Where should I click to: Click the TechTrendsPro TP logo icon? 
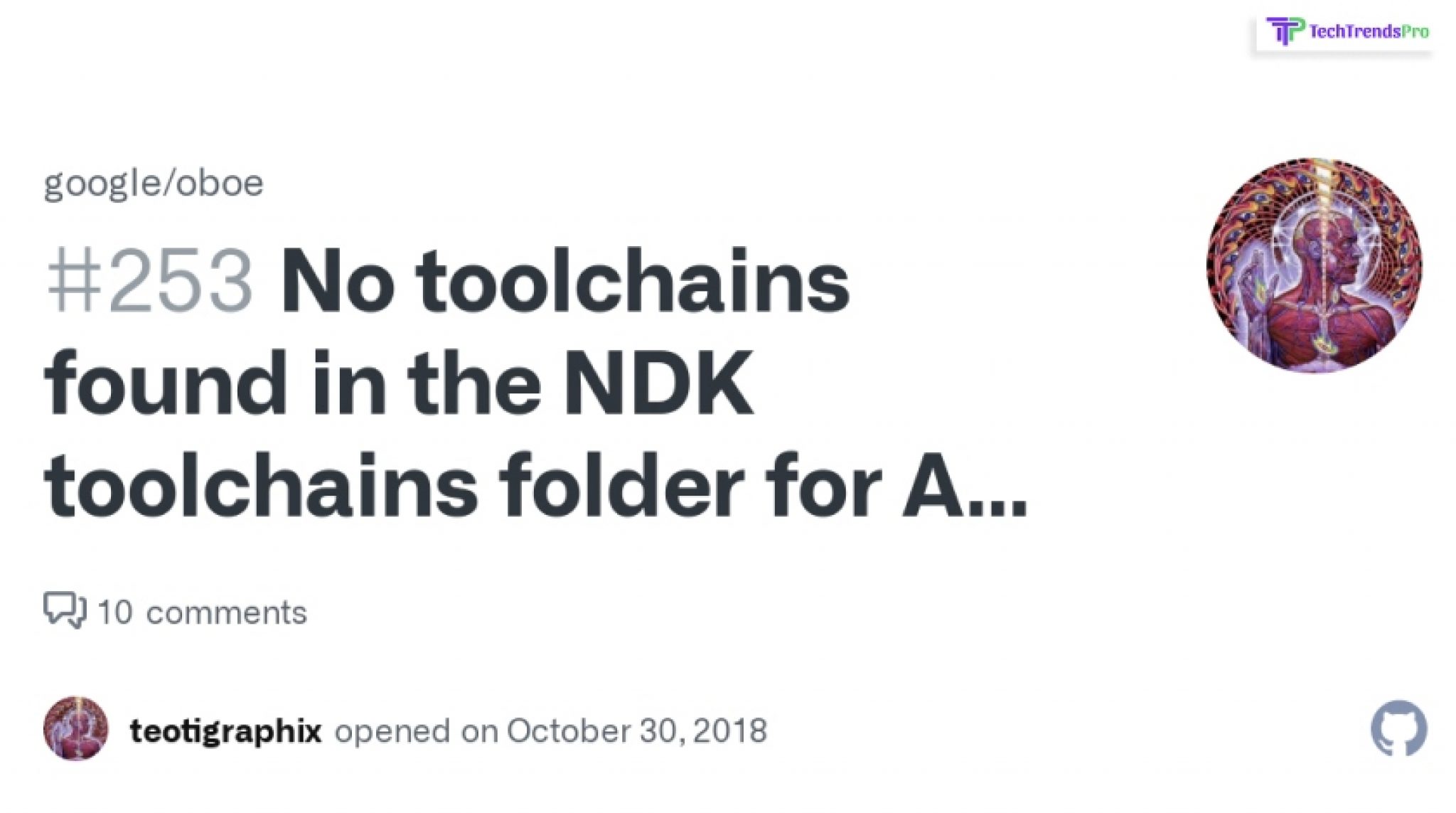coord(1285,31)
